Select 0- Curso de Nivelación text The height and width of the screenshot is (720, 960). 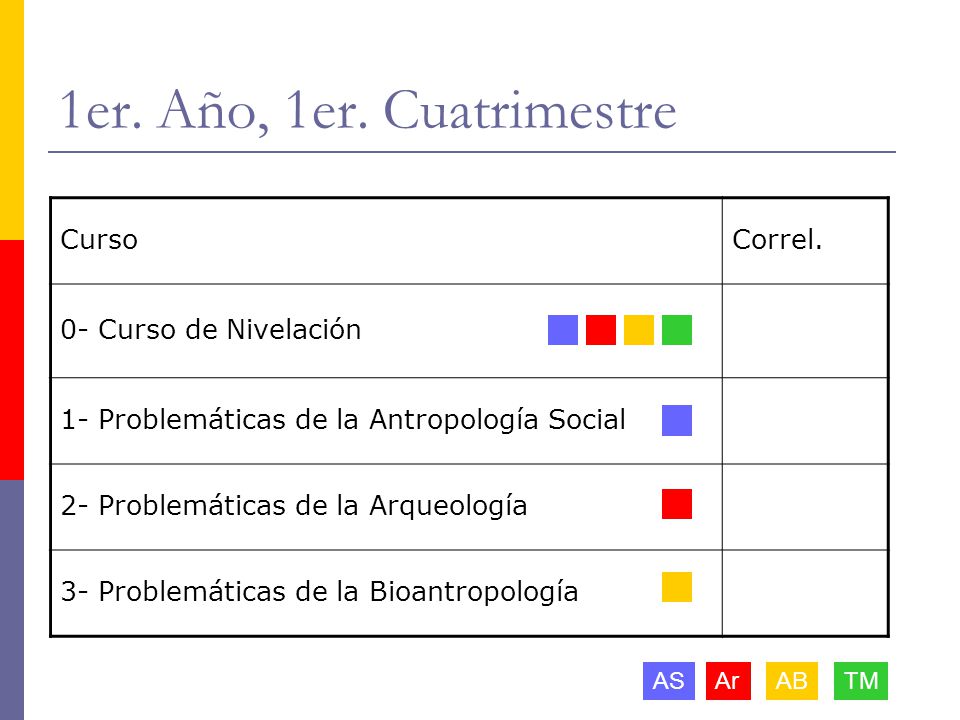click(211, 329)
